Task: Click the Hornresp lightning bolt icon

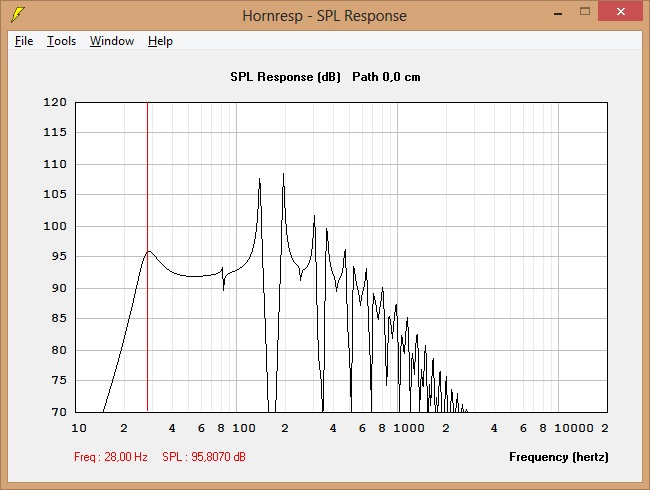Action: (x=17, y=15)
